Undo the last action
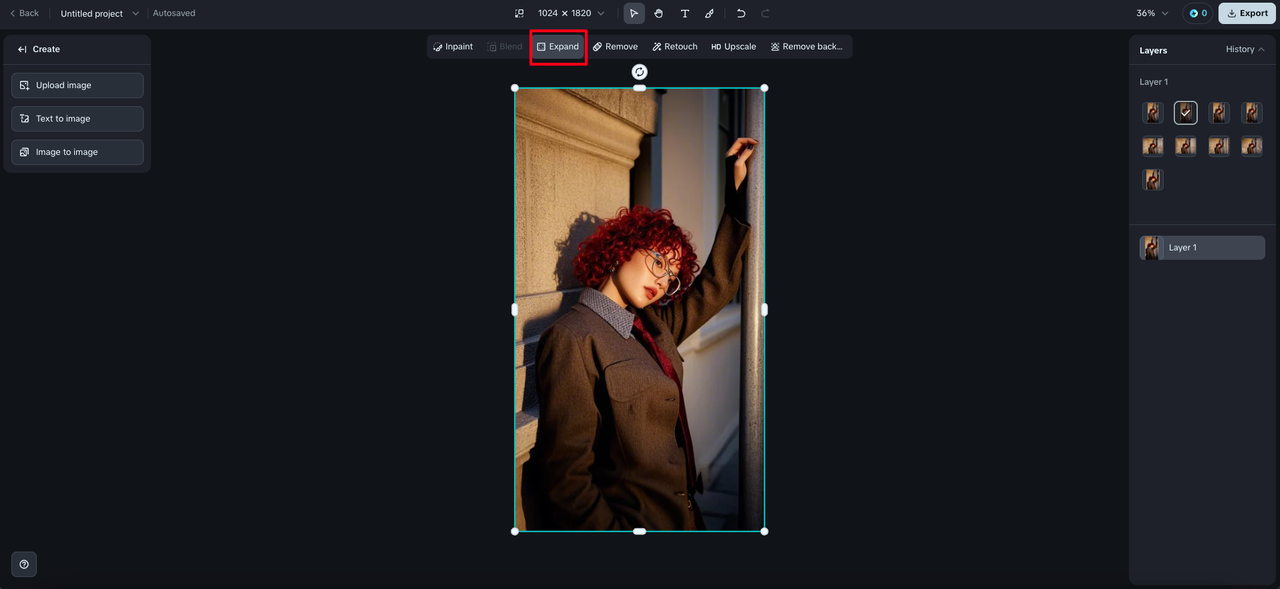The image size is (1280, 589). pyautogui.click(x=741, y=13)
